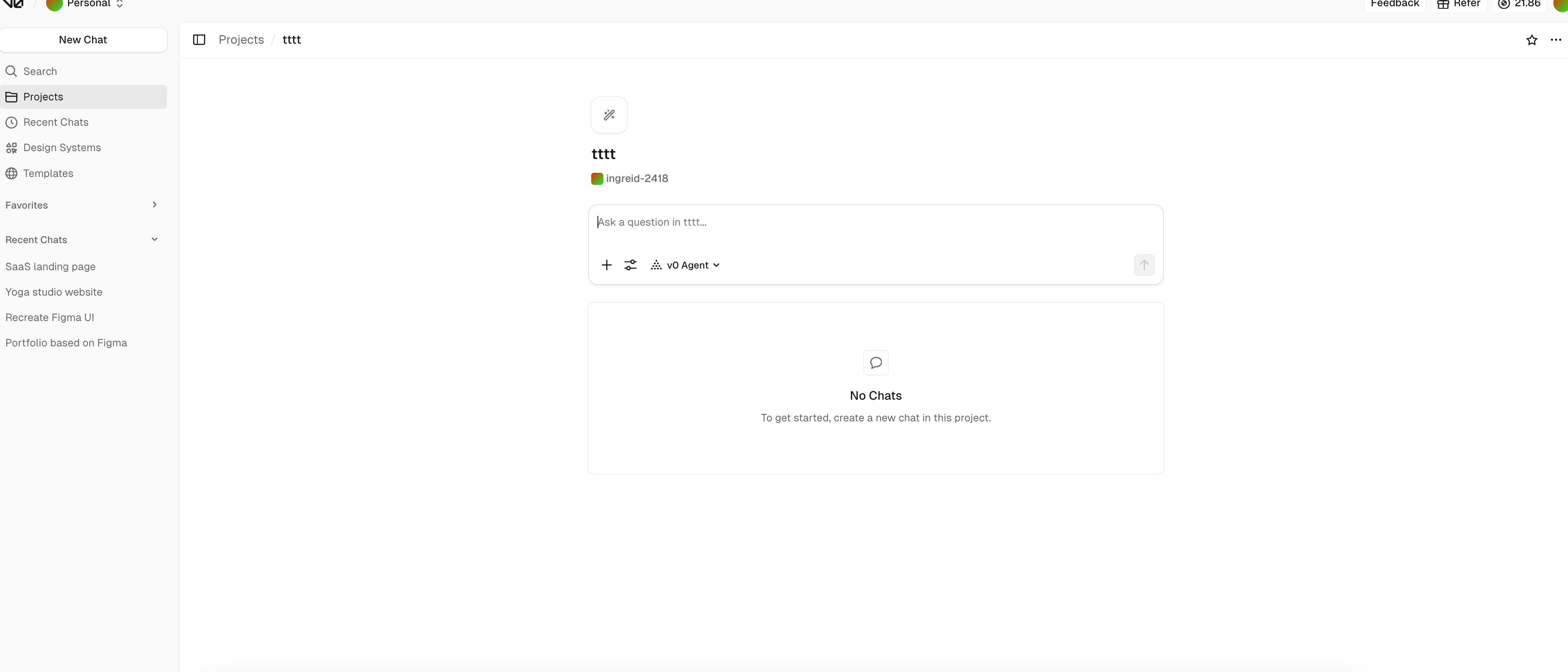Screen dimensions: 1568x672
Task: Open the three-dots more options menu
Action: point(1555,40)
